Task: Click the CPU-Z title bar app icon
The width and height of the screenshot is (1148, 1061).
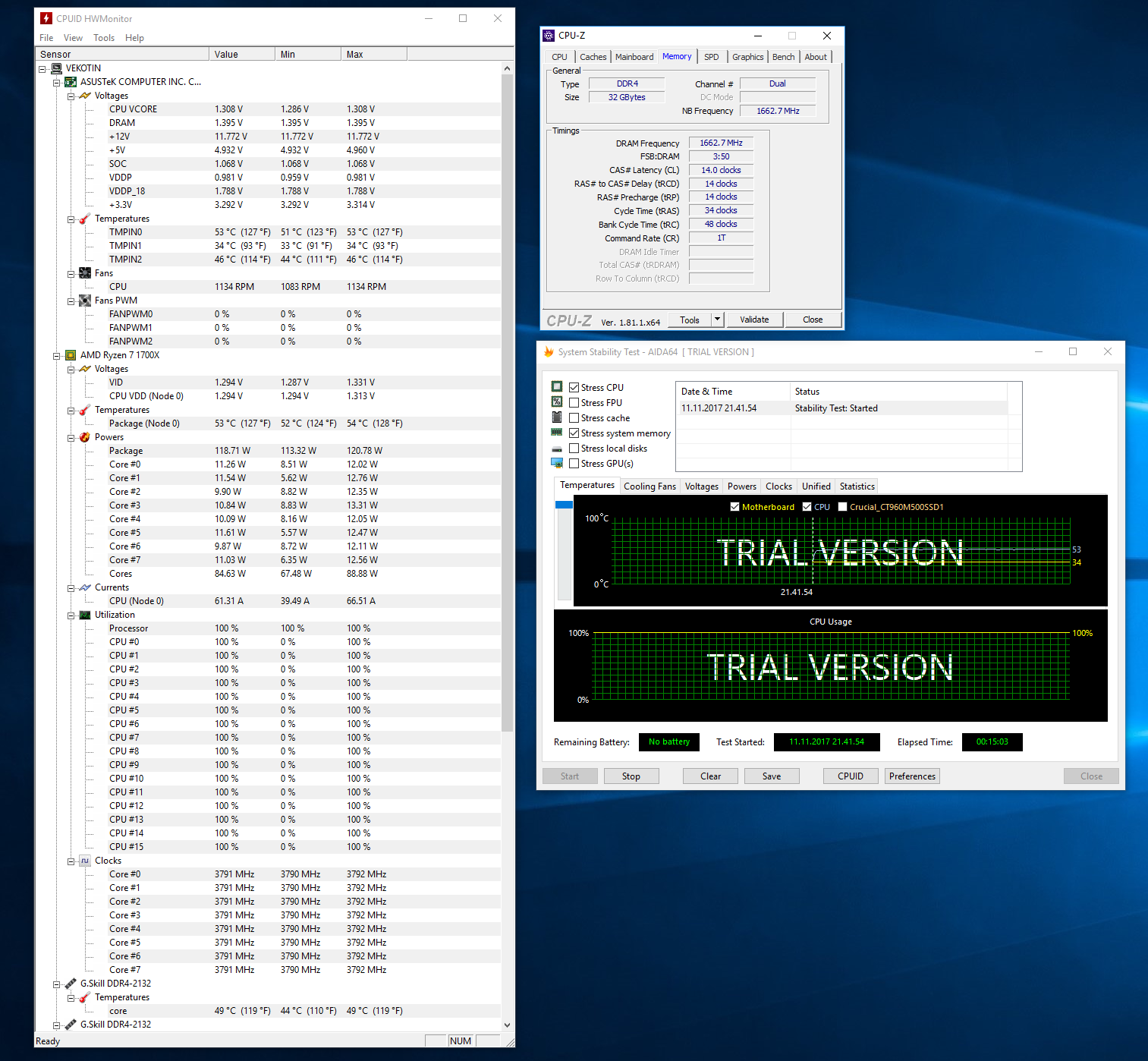Action: coord(549,36)
